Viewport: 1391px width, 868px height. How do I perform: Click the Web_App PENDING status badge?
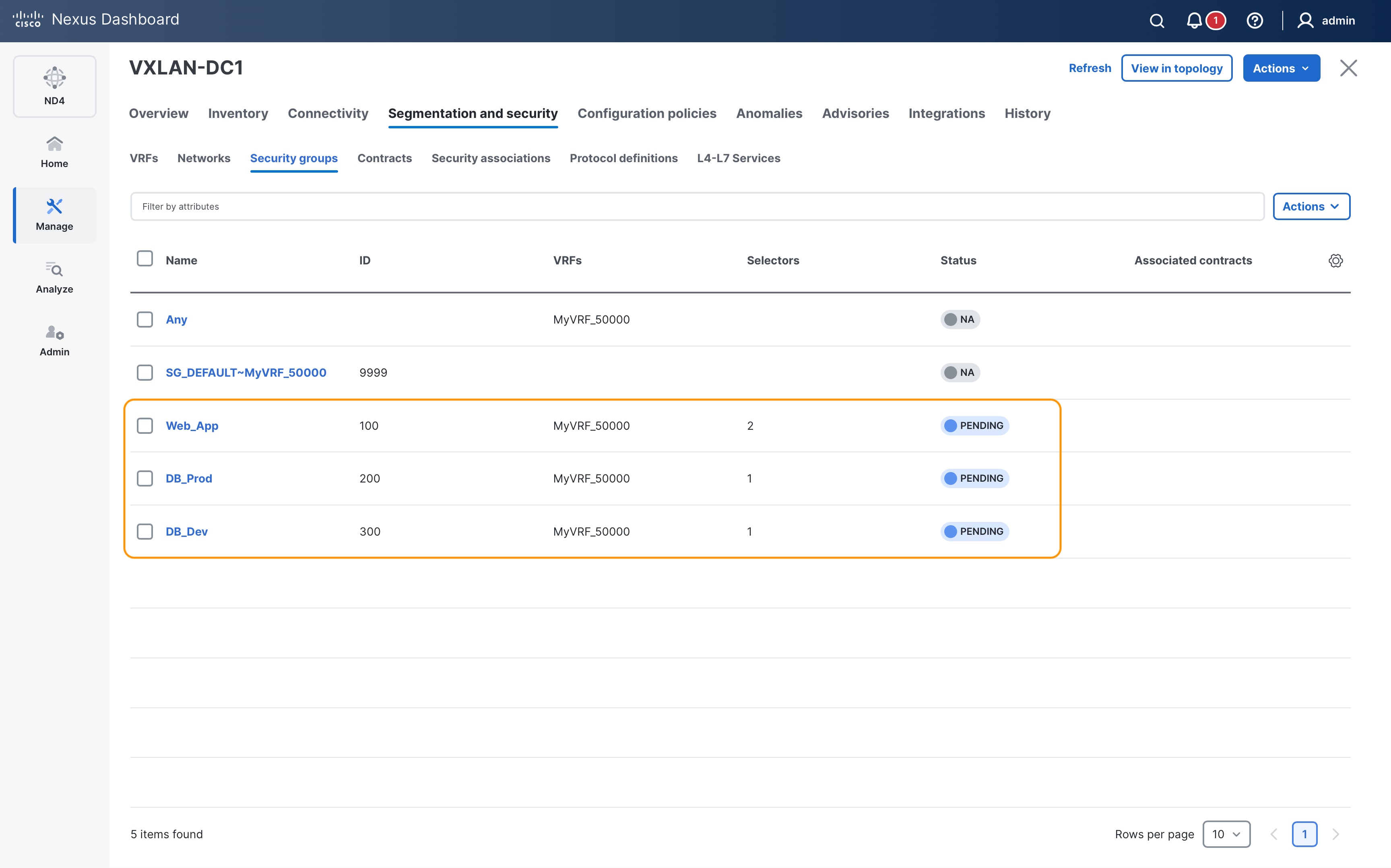(x=974, y=425)
